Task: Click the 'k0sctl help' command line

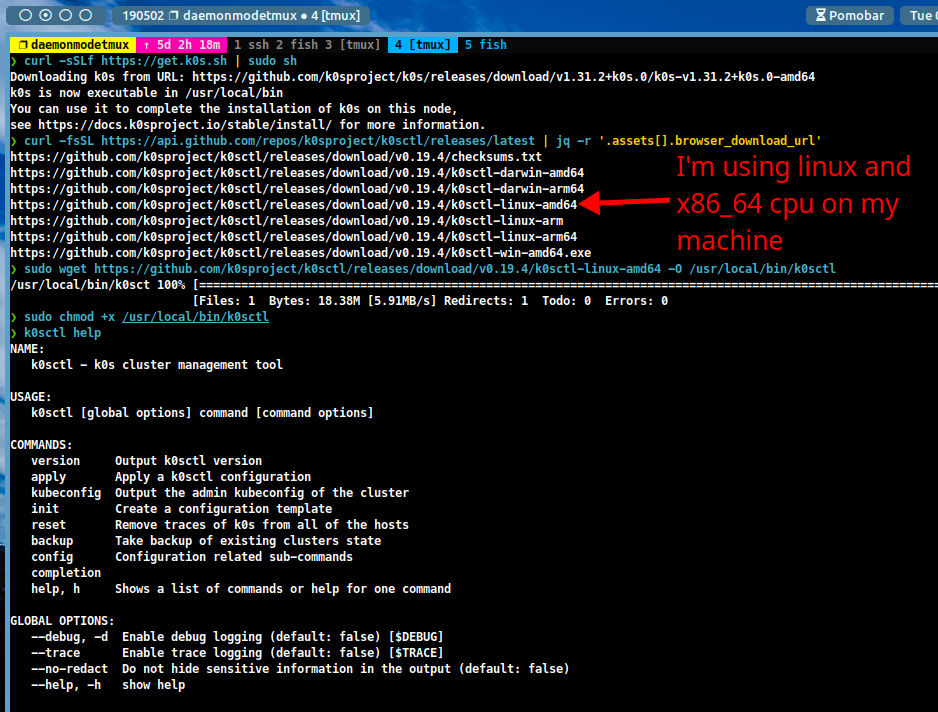Action: click(62, 333)
